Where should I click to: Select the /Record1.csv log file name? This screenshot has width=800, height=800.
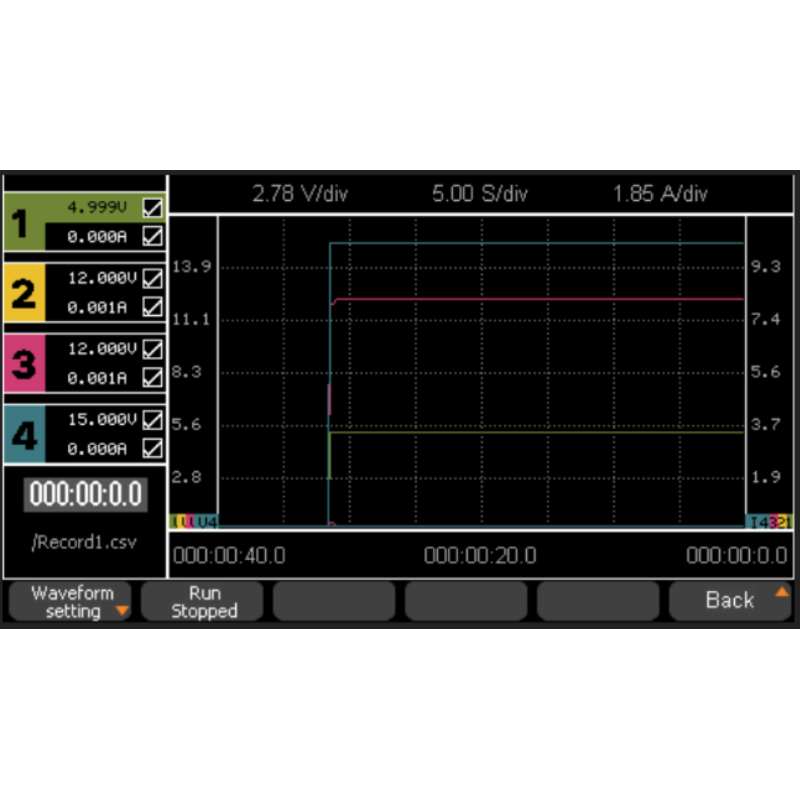click(84, 543)
